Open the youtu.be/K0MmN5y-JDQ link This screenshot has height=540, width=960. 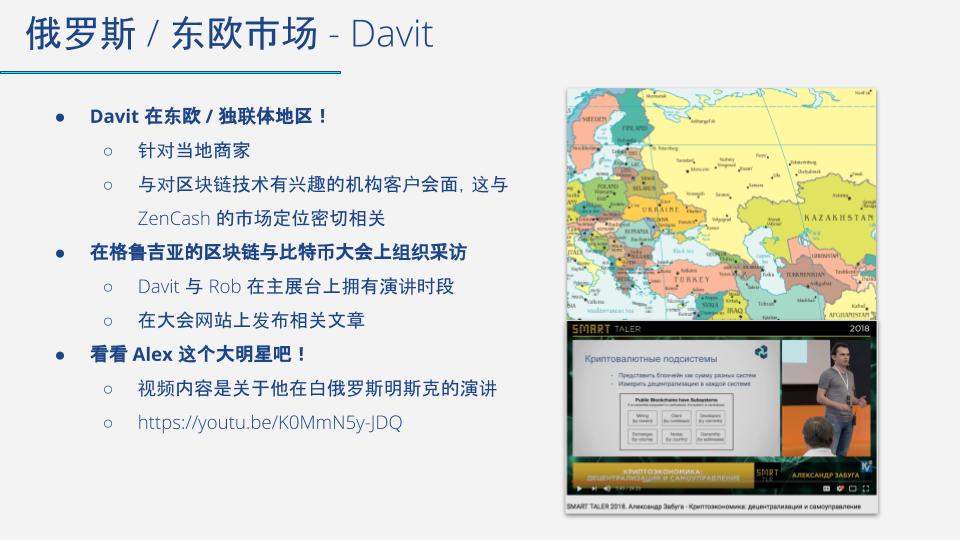[269, 422]
